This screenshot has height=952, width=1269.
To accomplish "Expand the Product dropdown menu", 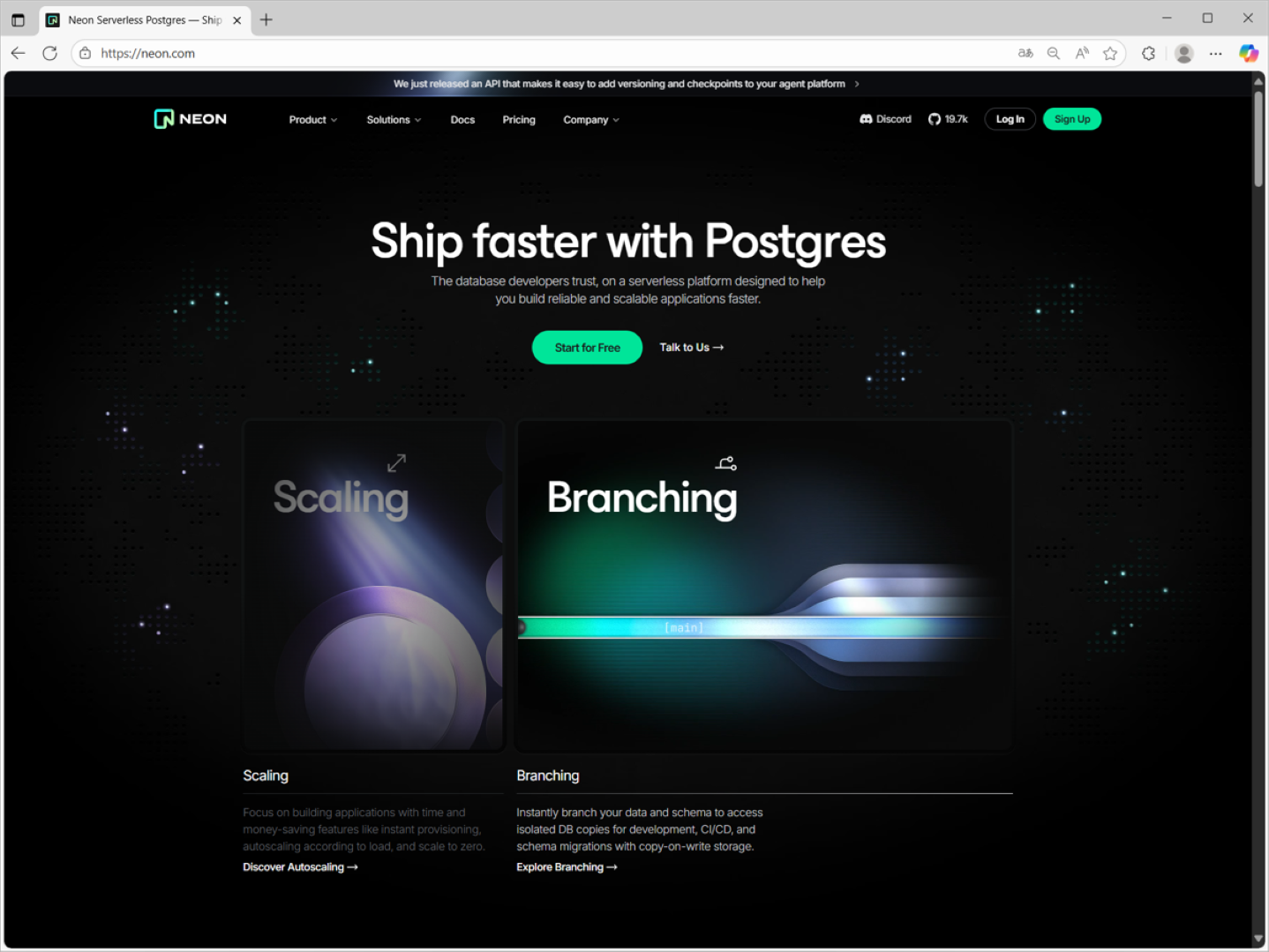I will [312, 120].
